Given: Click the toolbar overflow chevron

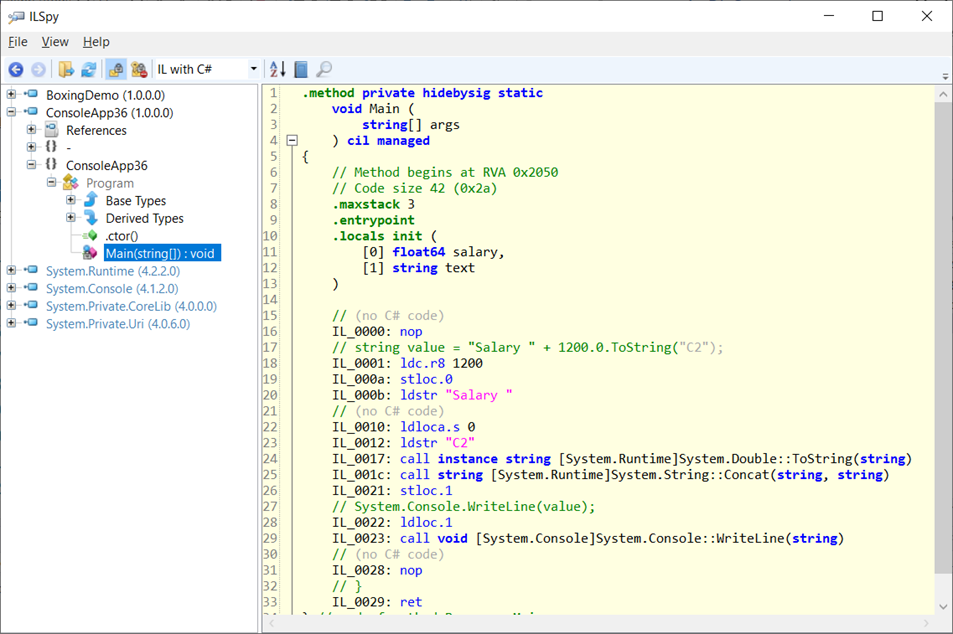Looking at the screenshot, I should click(945, 77).
